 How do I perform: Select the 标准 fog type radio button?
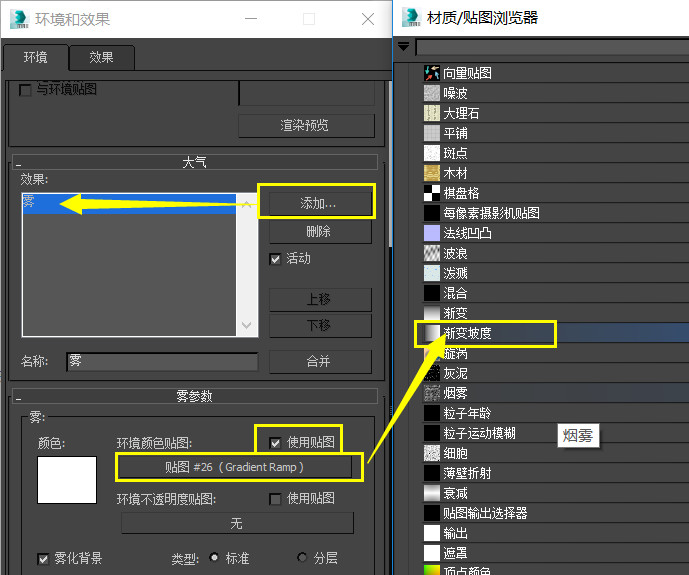[214, 558]
